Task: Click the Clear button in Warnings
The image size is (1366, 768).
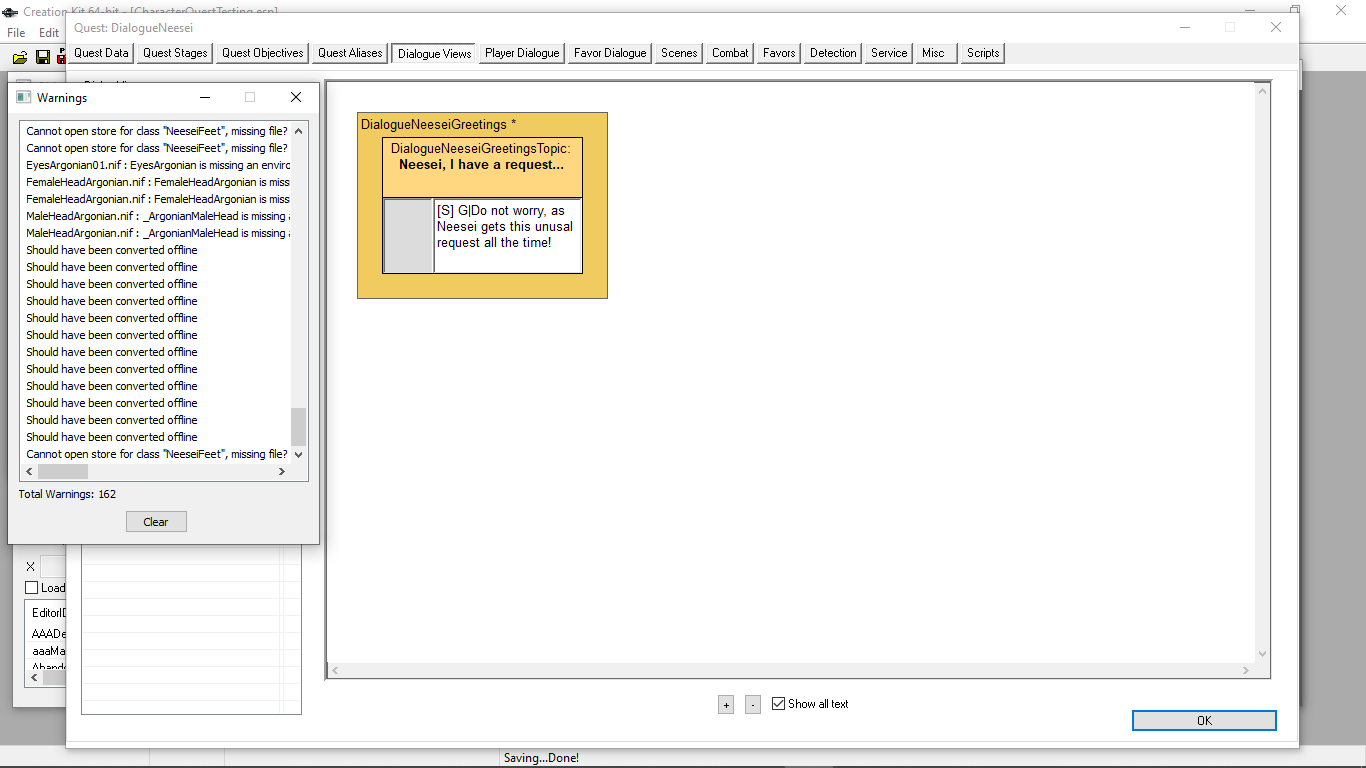Action: click(156, 522)
